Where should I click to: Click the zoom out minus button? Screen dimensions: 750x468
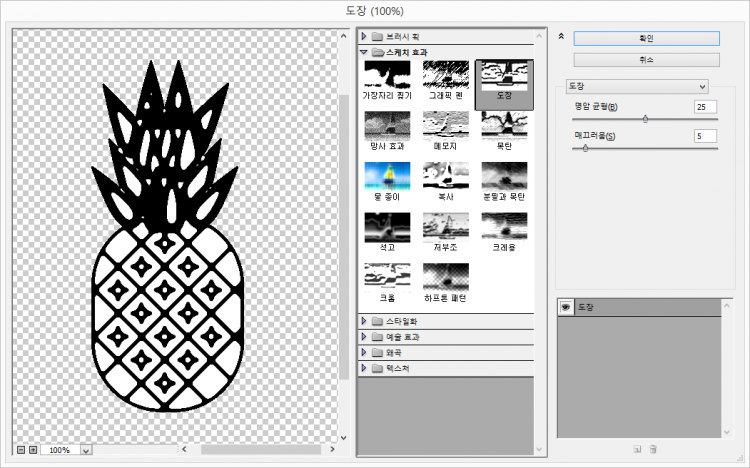(21, 450)
